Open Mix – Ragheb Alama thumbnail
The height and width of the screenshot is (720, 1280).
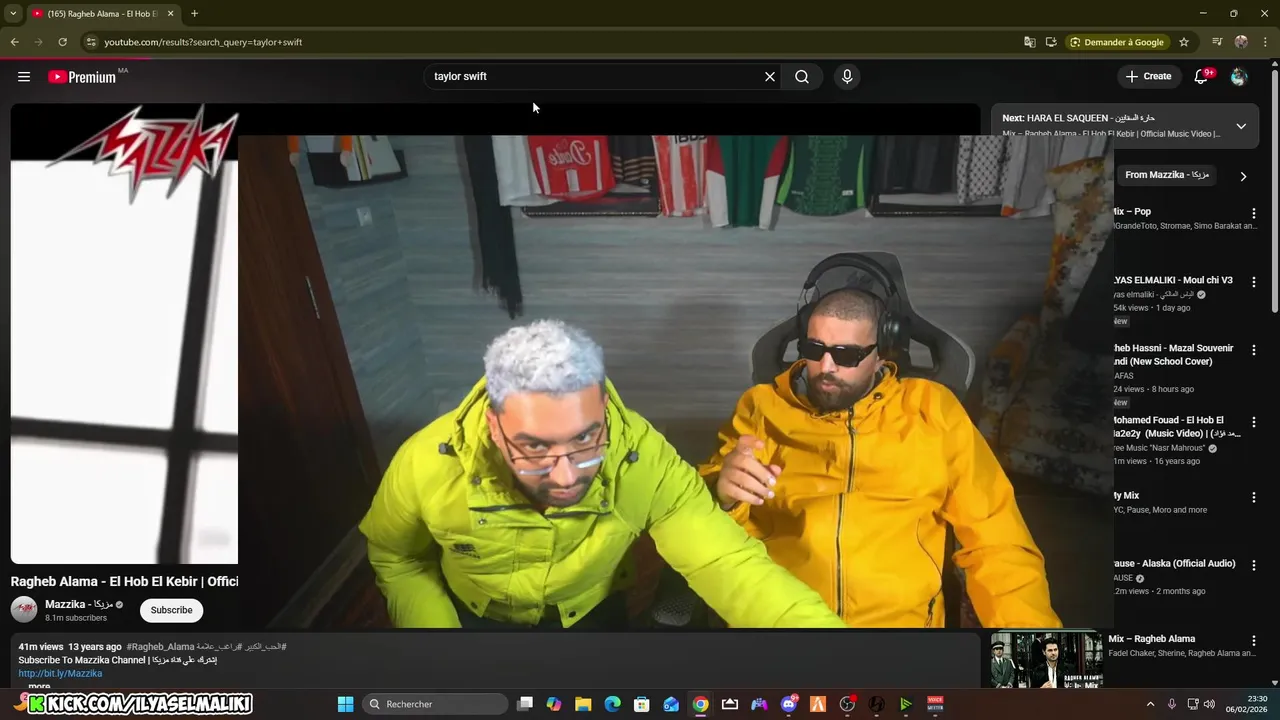pyautogui.click(x=1046, y=660)
